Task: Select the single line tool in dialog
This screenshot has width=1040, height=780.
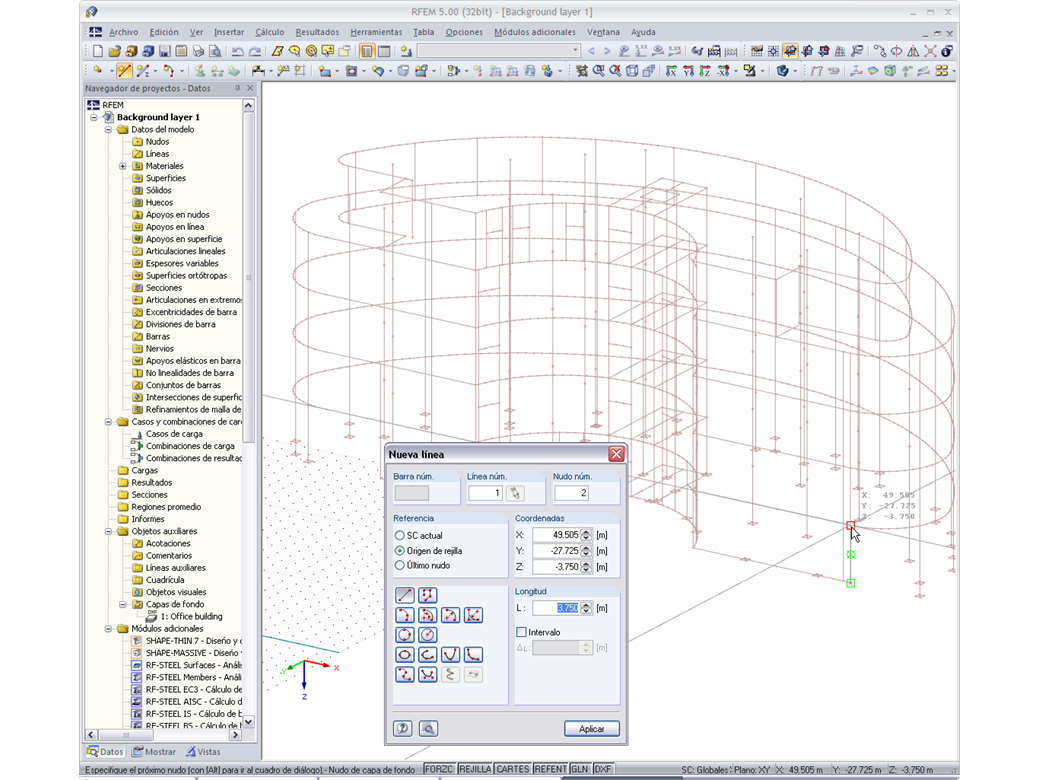Action: pyautogui.click(x=405, y=595)
